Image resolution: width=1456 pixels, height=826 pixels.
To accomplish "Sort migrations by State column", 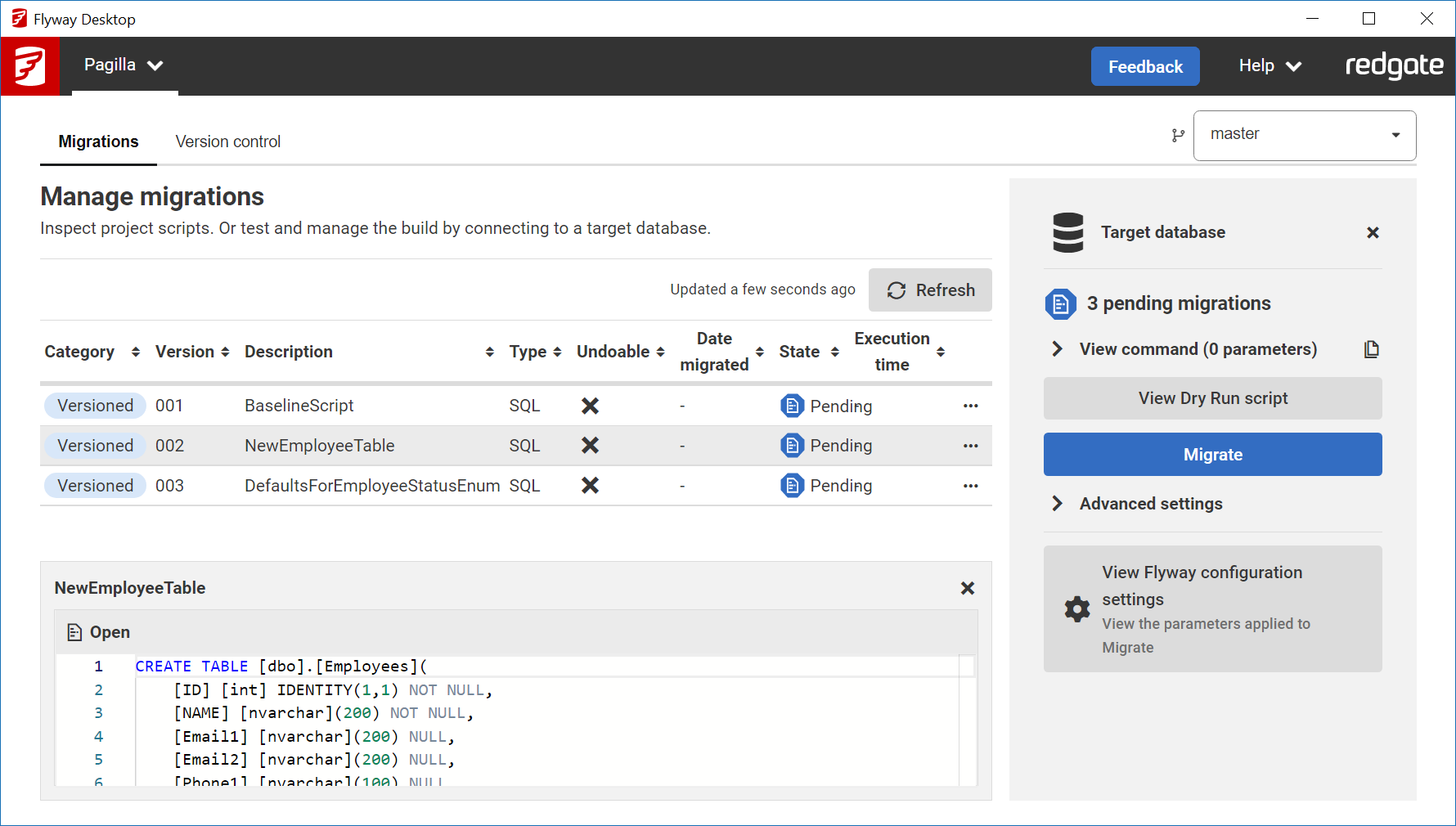I will 834,352.
